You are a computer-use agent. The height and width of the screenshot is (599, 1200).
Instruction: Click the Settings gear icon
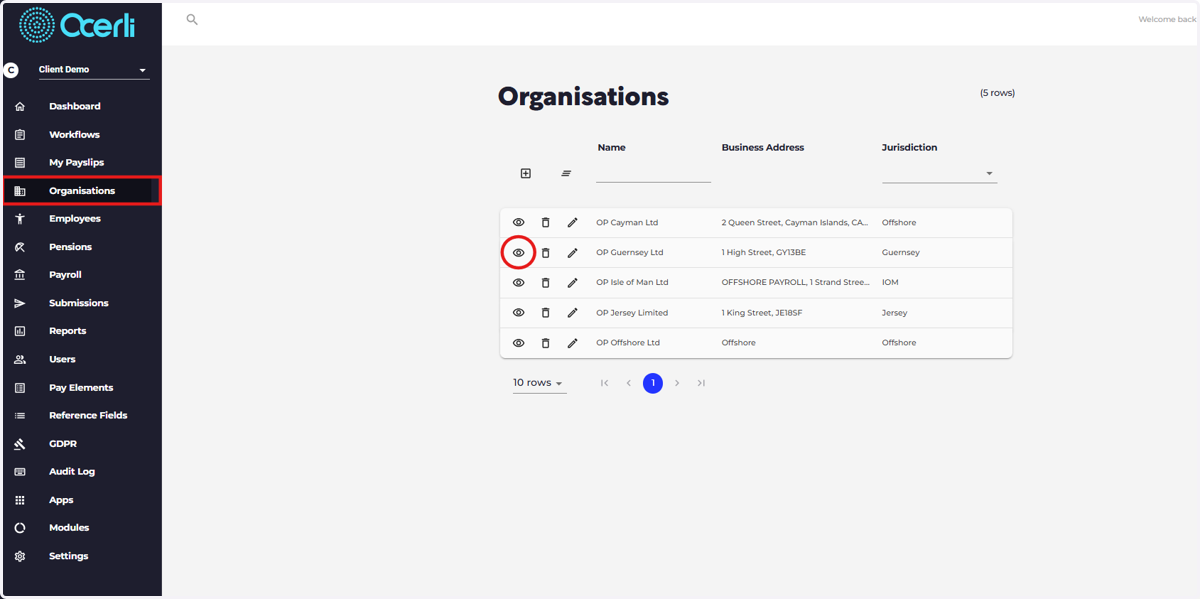coord(20,556)
